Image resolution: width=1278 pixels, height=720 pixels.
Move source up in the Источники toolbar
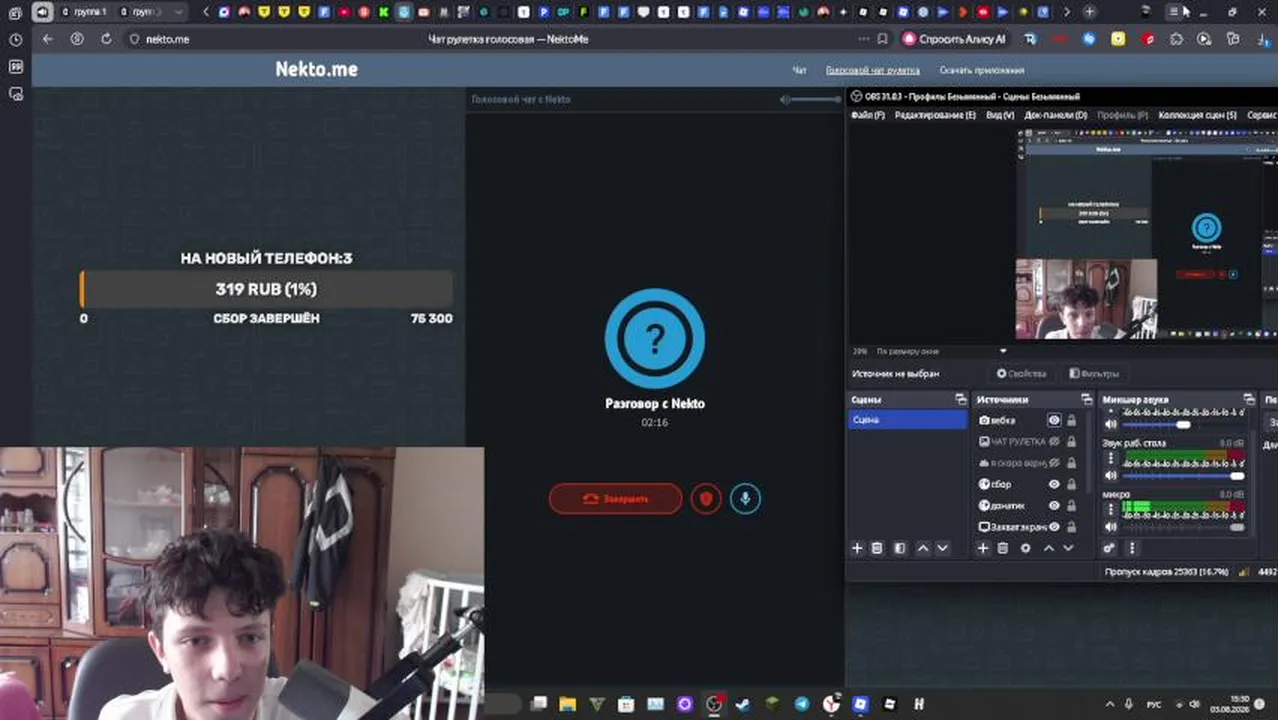point(1049,548)
